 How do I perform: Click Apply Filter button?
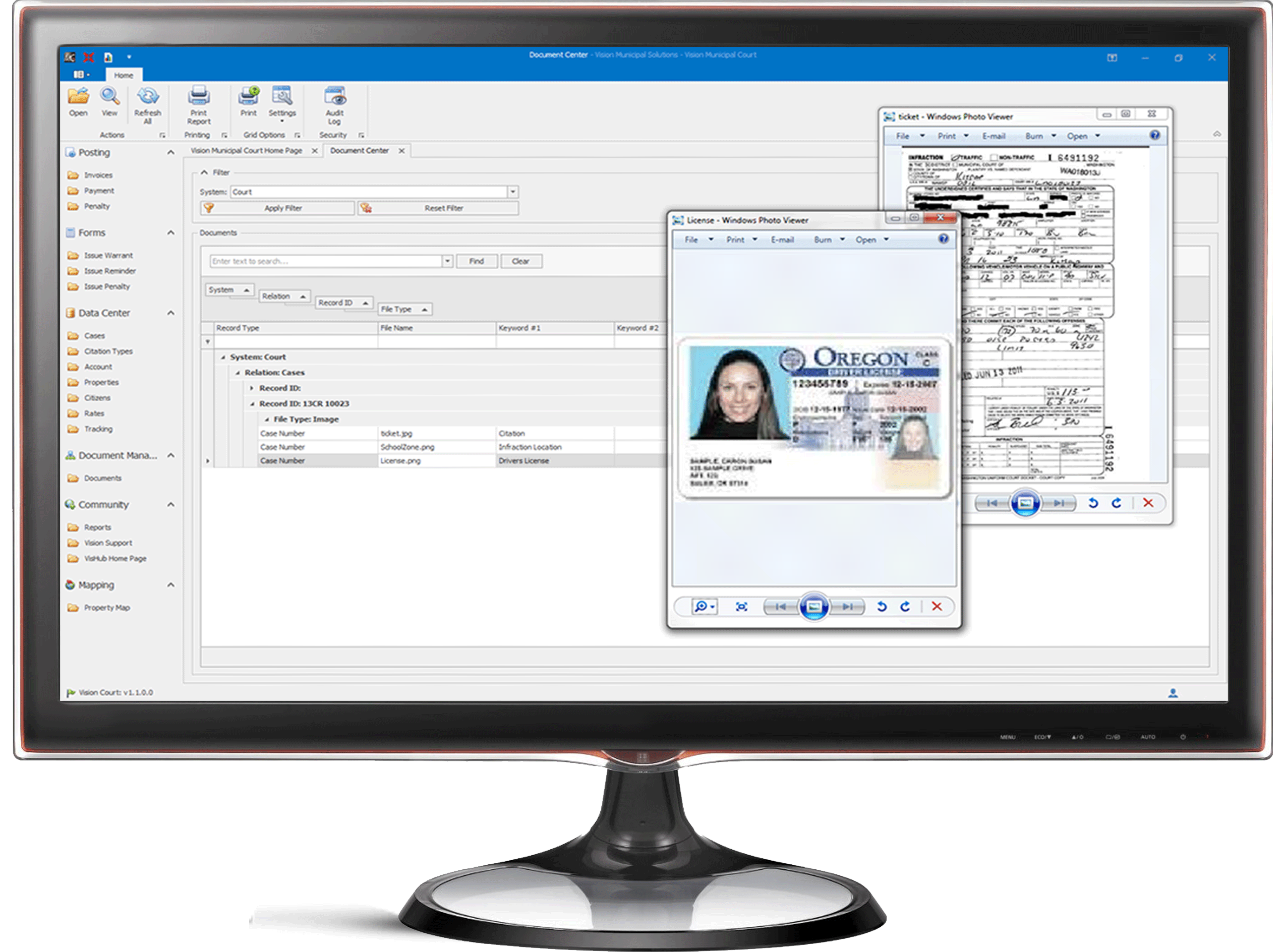pos(277,208)
